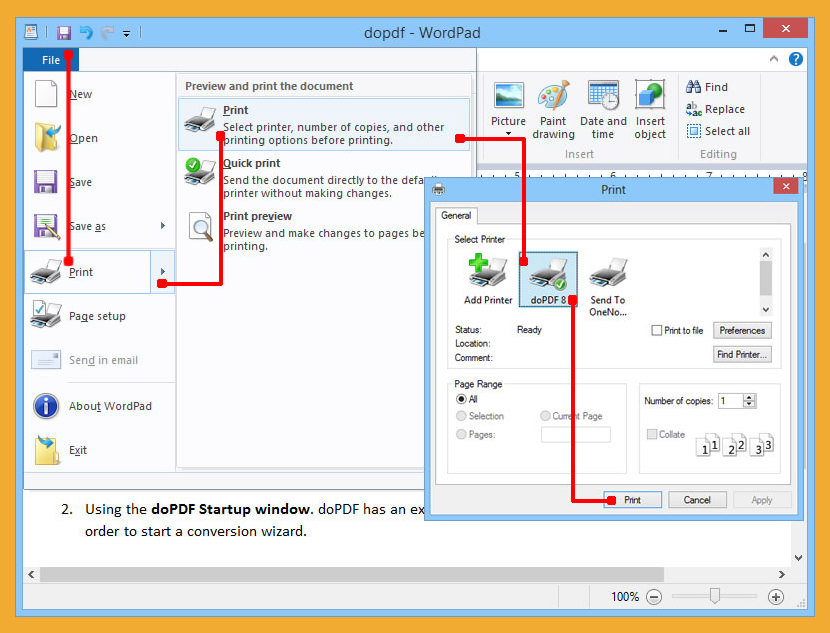
Task: Select the All page range radio button
Action: coord(461,399)
